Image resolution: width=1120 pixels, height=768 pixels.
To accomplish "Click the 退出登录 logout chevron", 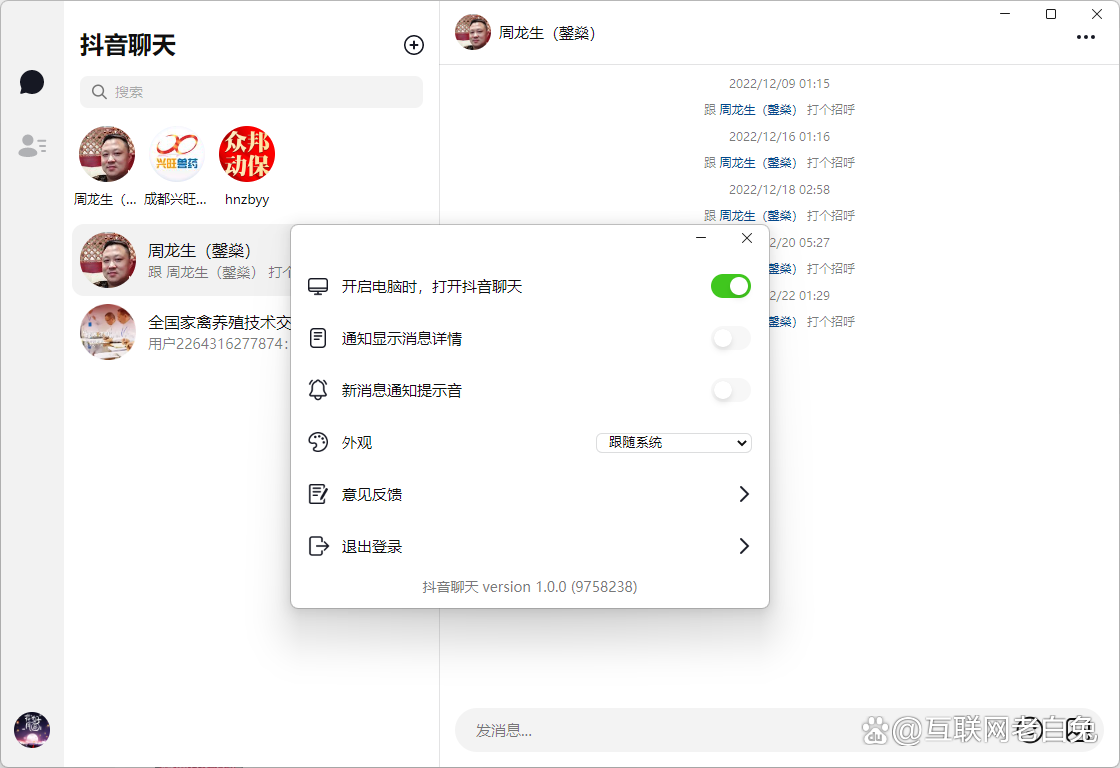I will tap(744, 547).
